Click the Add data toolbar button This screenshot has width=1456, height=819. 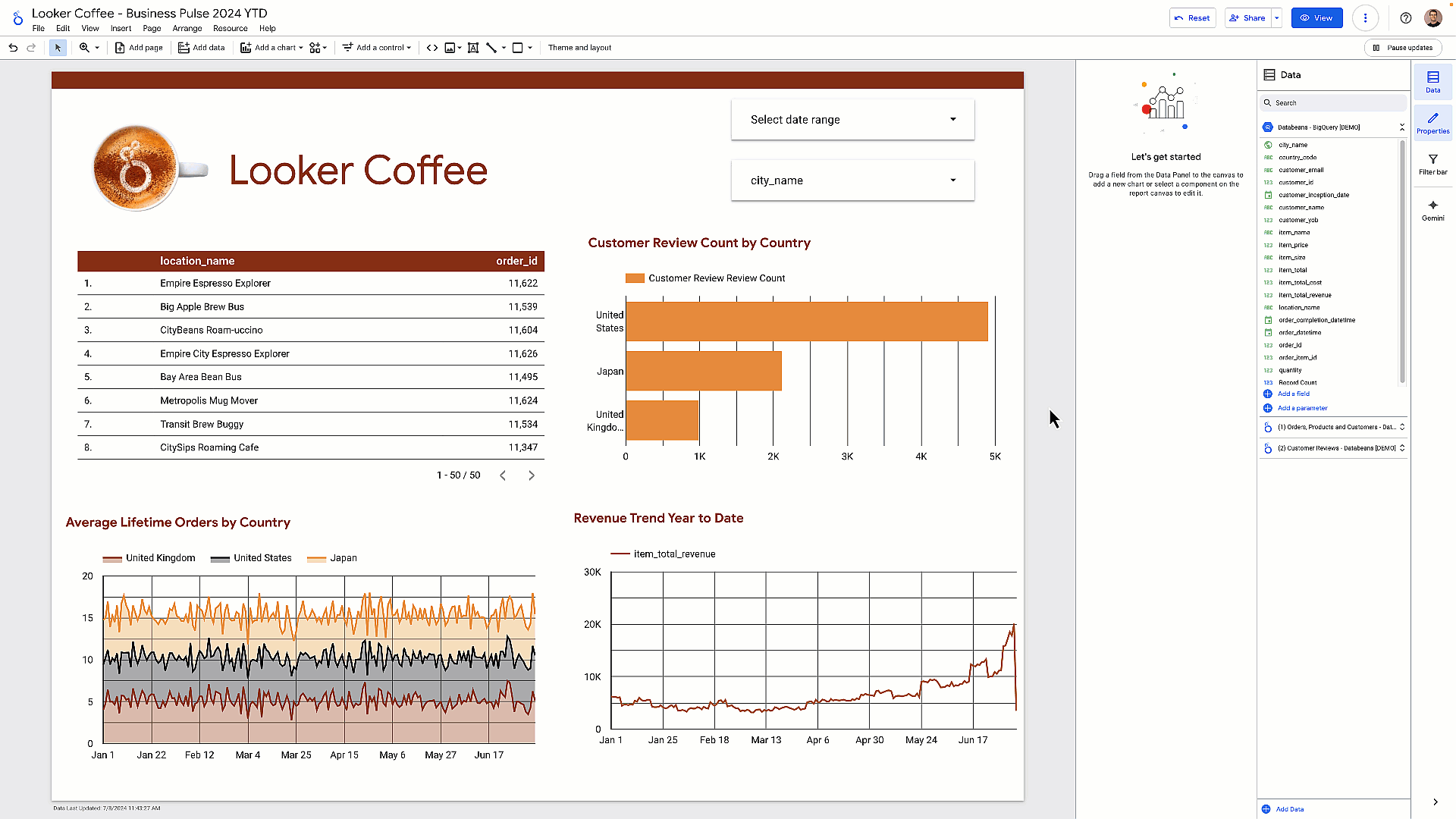202,48
